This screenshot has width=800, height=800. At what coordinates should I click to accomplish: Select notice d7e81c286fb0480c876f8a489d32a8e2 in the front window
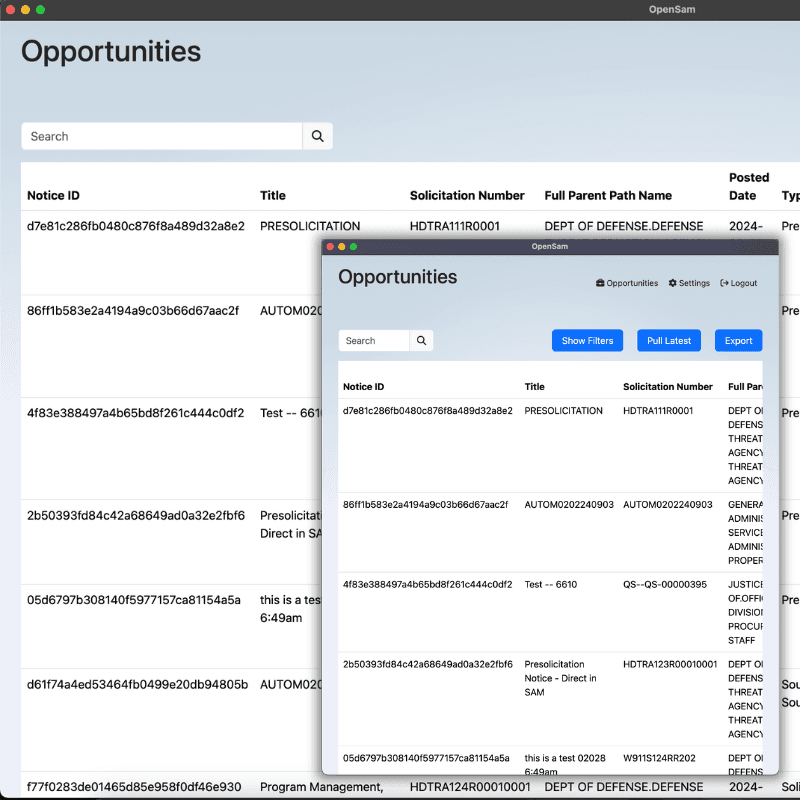tap(428, 411)
